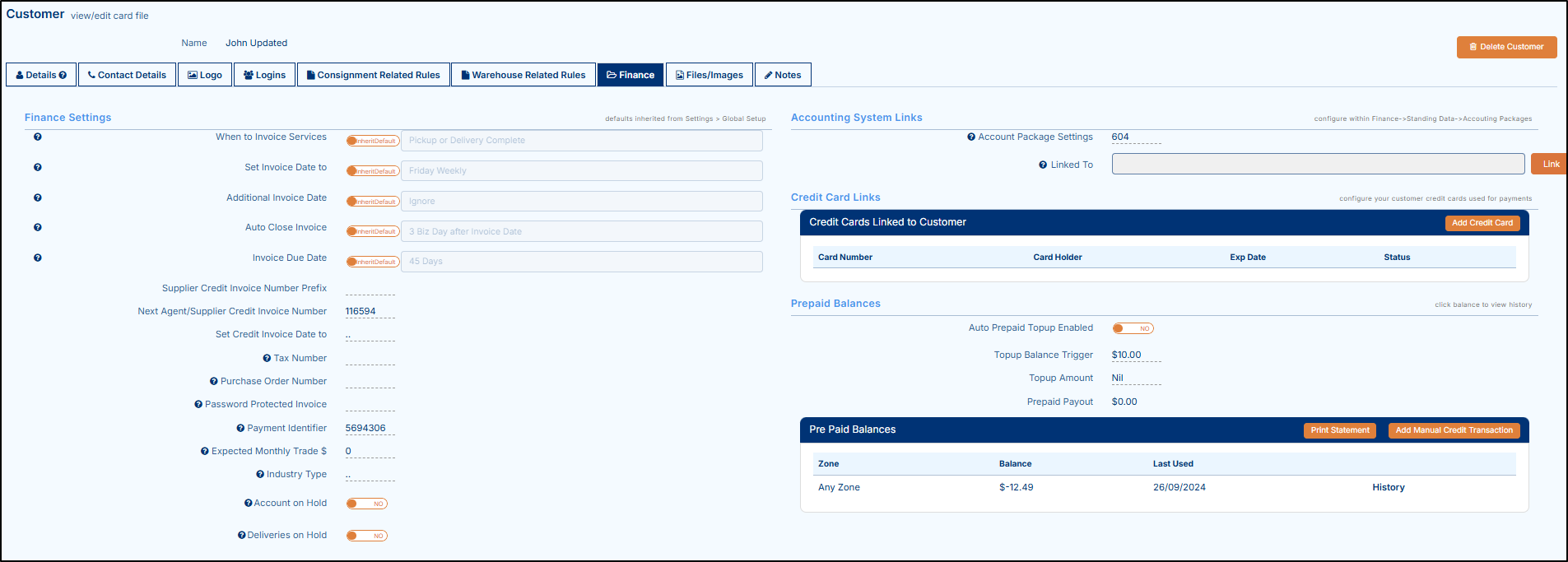The image size is (1568, 562).
Task: Click the Print Statement button
Action: coord(1339,430)
